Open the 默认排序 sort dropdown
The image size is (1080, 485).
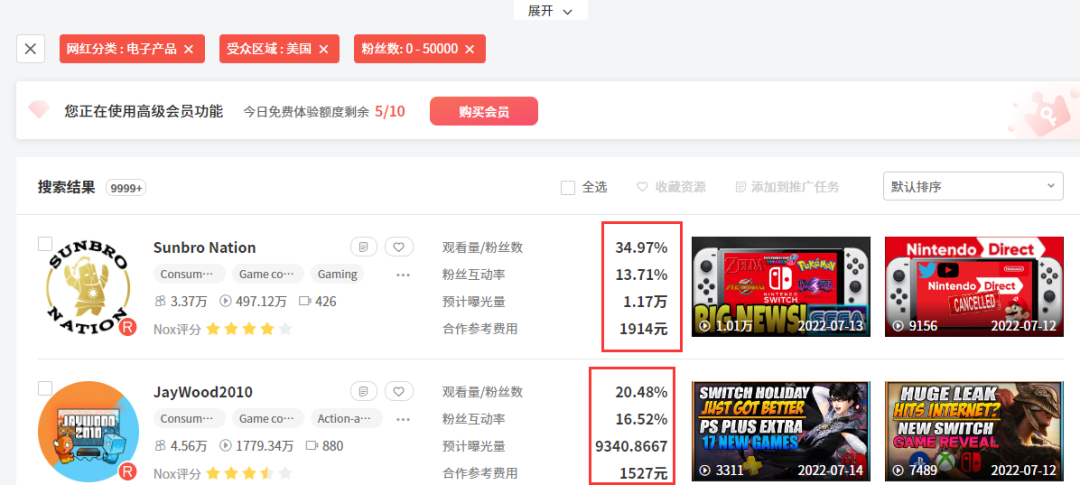[x=973, y=186]
